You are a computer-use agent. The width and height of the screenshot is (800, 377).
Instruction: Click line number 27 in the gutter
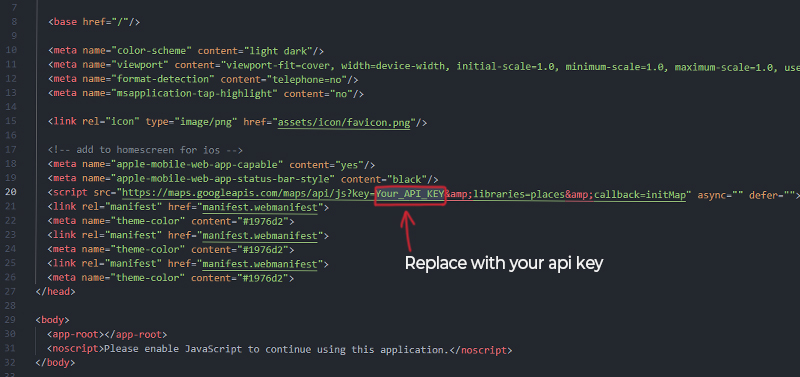point(11,292)
